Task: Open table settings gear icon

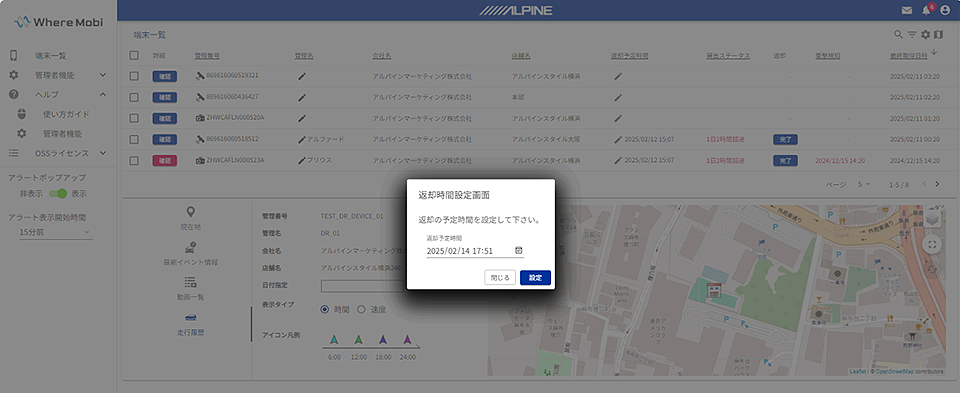Action: [926, 35]
